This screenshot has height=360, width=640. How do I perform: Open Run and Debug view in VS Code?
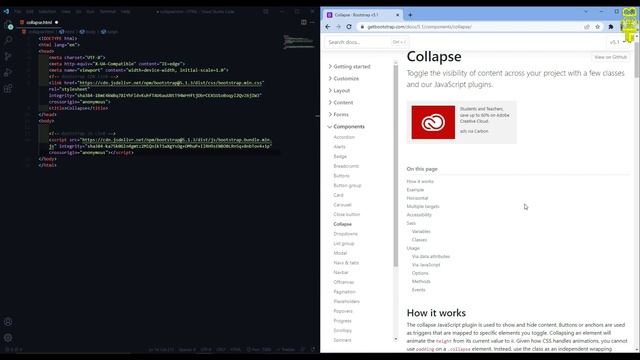tap(8, 73)
